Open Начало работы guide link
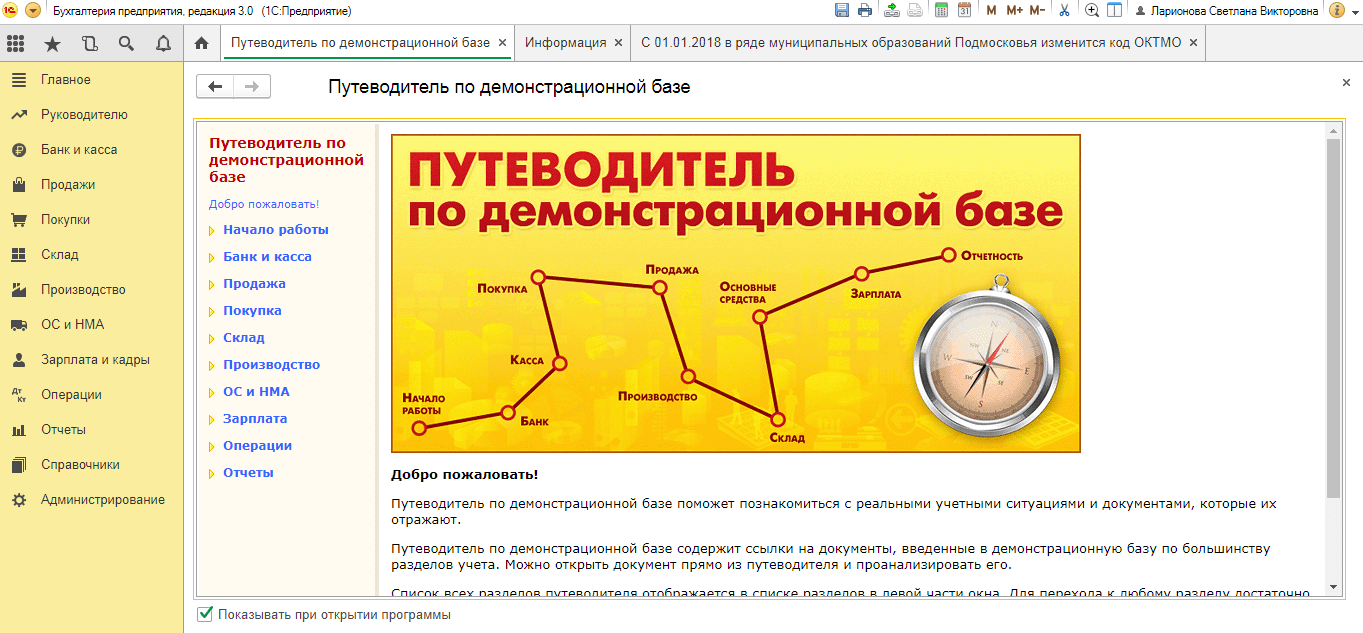Image resolution: width=1363 pixels, height=633 pixels. coord(276,230)
